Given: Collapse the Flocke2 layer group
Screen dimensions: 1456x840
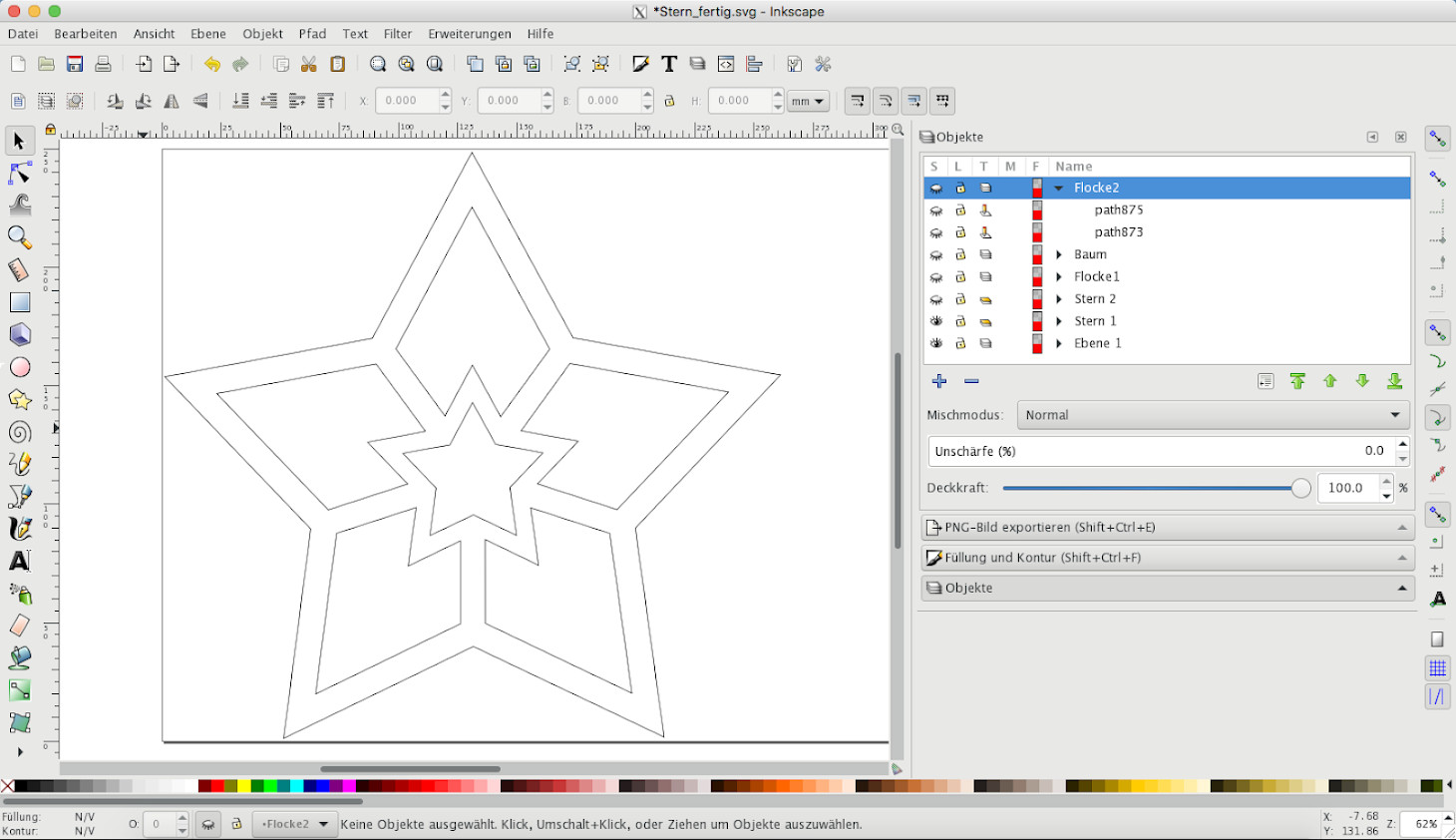Looking at the screenshot, I should pos(1059,188).
